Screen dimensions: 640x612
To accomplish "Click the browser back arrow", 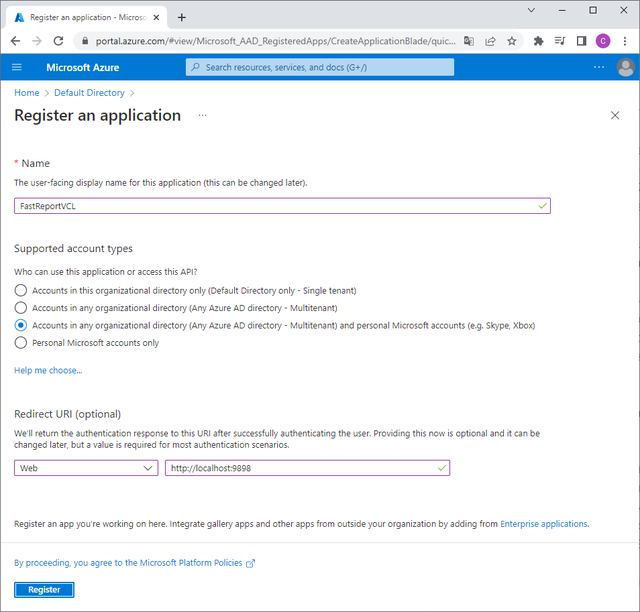I will point(16,41).
